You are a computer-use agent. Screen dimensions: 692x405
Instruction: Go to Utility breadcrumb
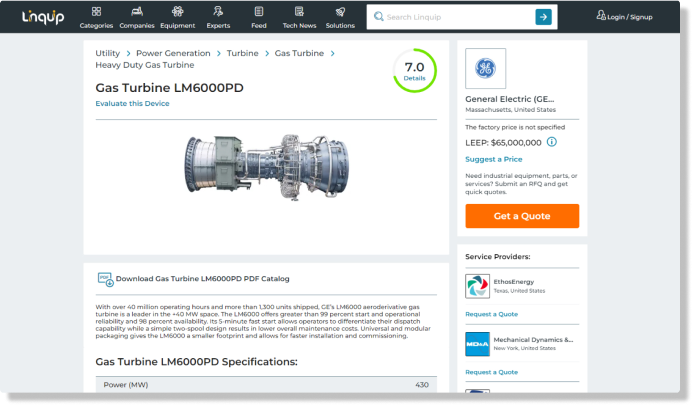[x=108, y=53]
